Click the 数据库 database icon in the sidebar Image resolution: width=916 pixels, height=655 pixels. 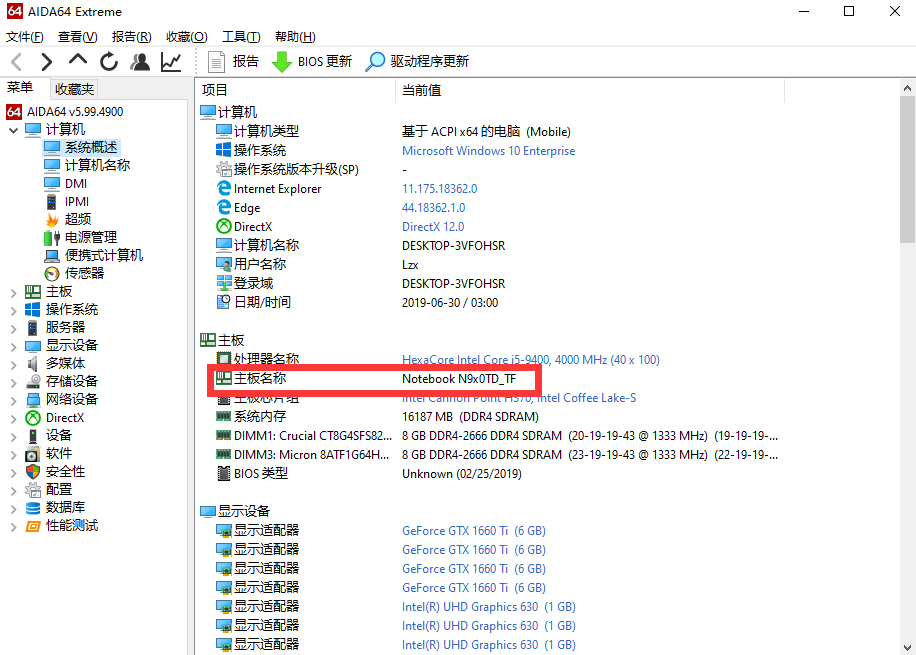pos(33,508)
